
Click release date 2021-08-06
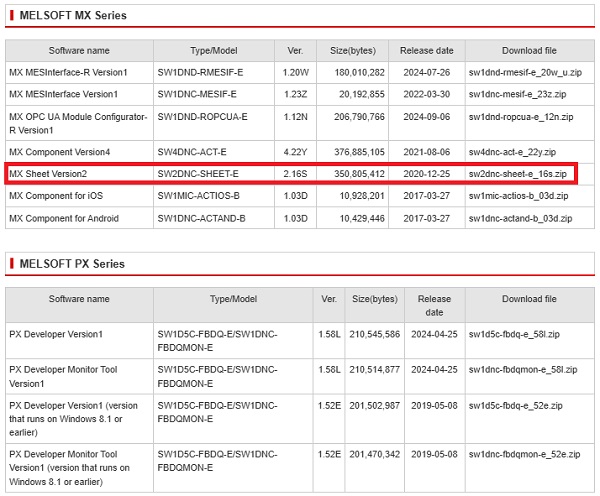point(427,152)
